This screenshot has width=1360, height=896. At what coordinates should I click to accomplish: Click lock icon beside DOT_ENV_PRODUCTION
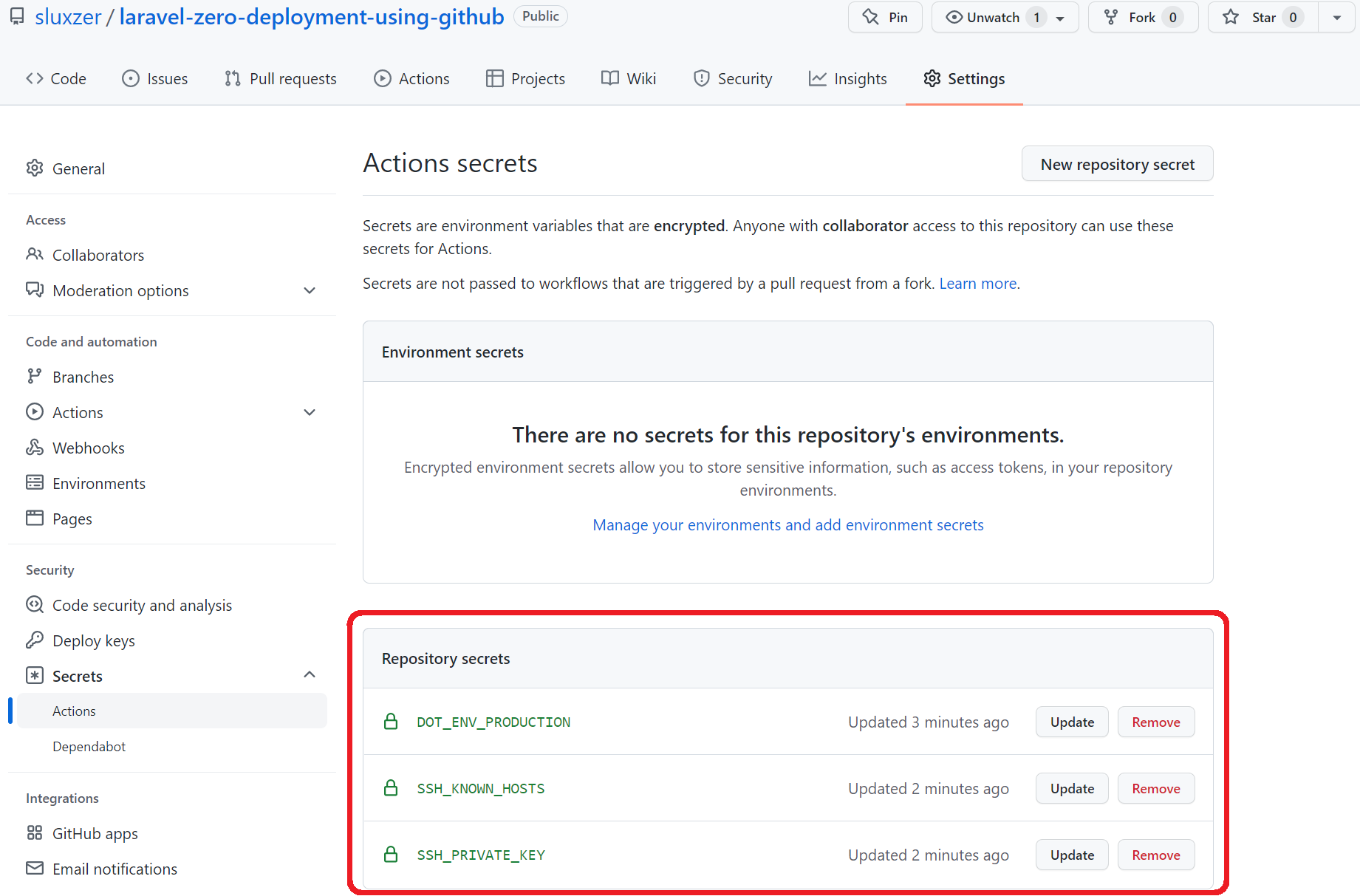[x=391, y=722]
